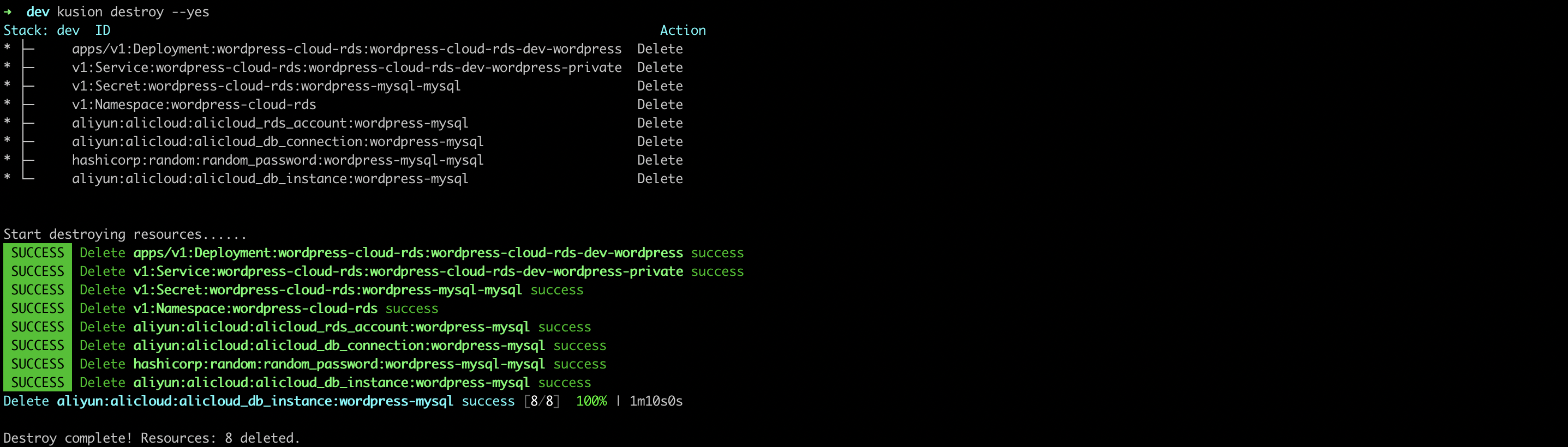Select the v1:Secret wordpress-mysql-mysql row in the plan tree
1568x447 pixels.
point(266,86)
